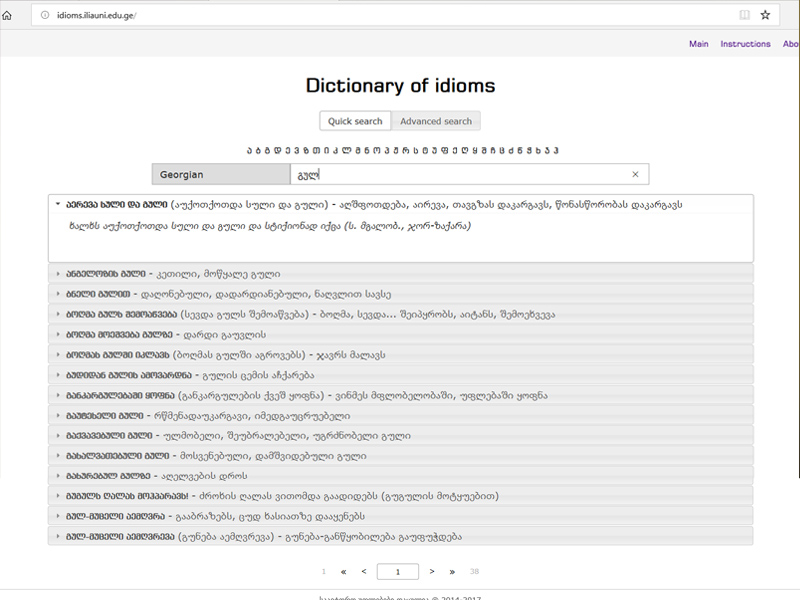Expand the entry 'კეთილი, მოწყალე გული'

(401, 274)
